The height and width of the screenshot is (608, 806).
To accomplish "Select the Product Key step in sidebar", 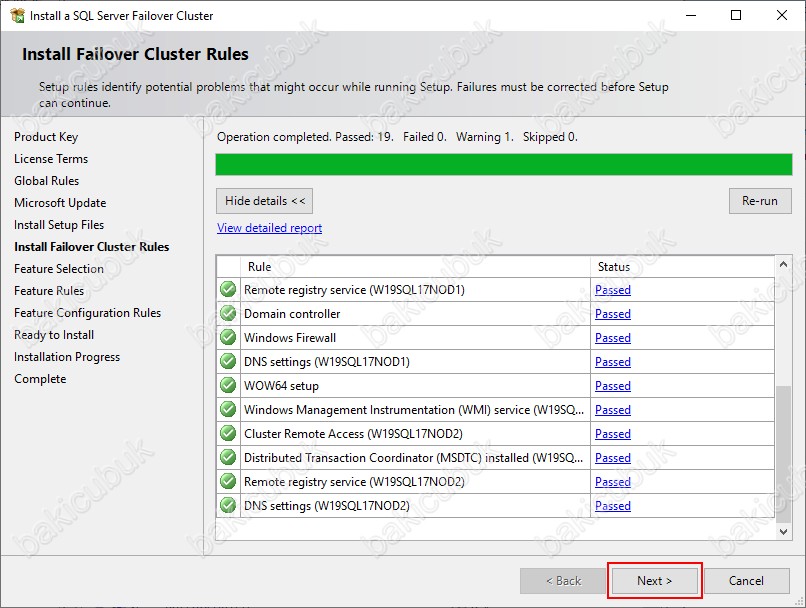I will (46, 137).
